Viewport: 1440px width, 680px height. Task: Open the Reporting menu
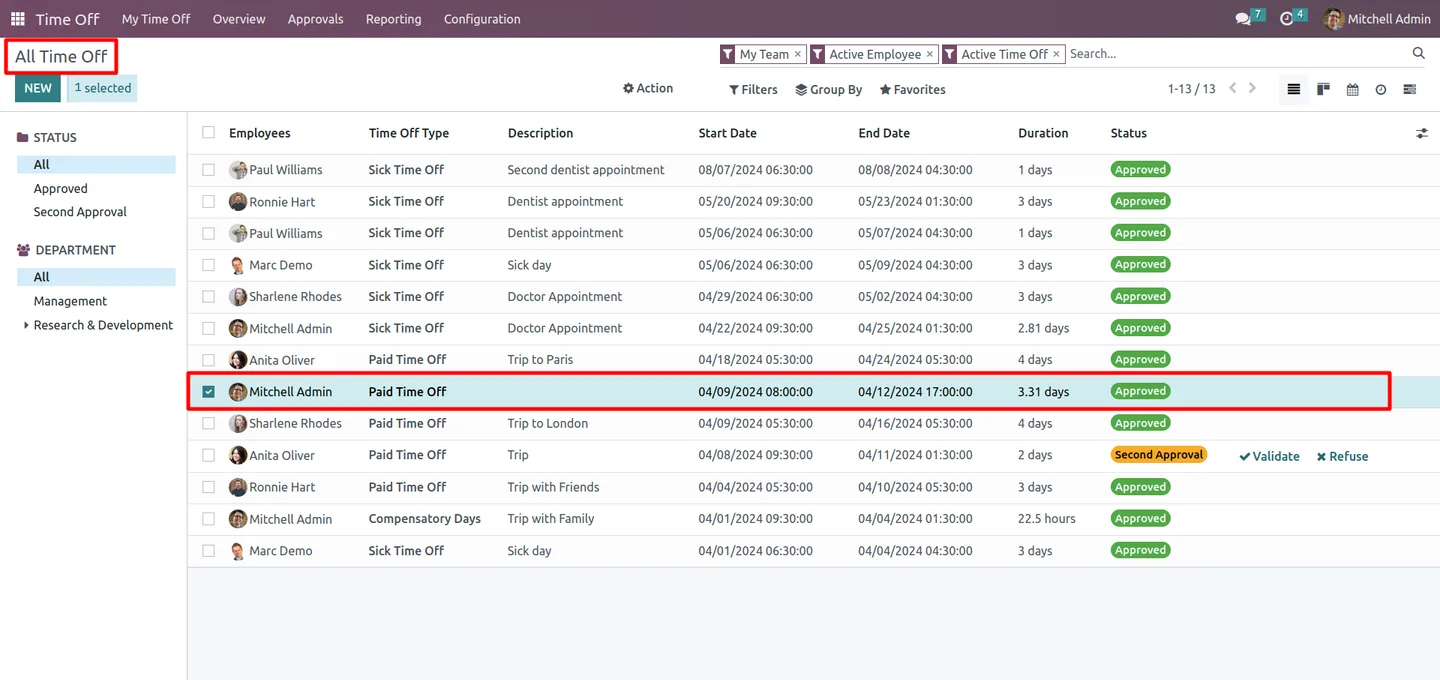click(x=394, y=19)
